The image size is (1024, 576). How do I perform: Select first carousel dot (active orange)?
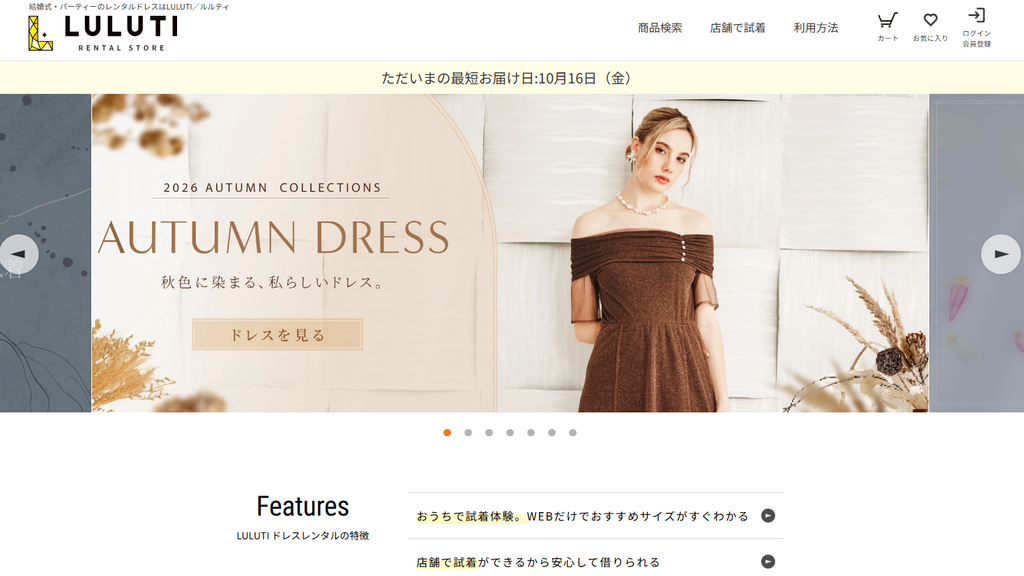[x=447, y=432]
